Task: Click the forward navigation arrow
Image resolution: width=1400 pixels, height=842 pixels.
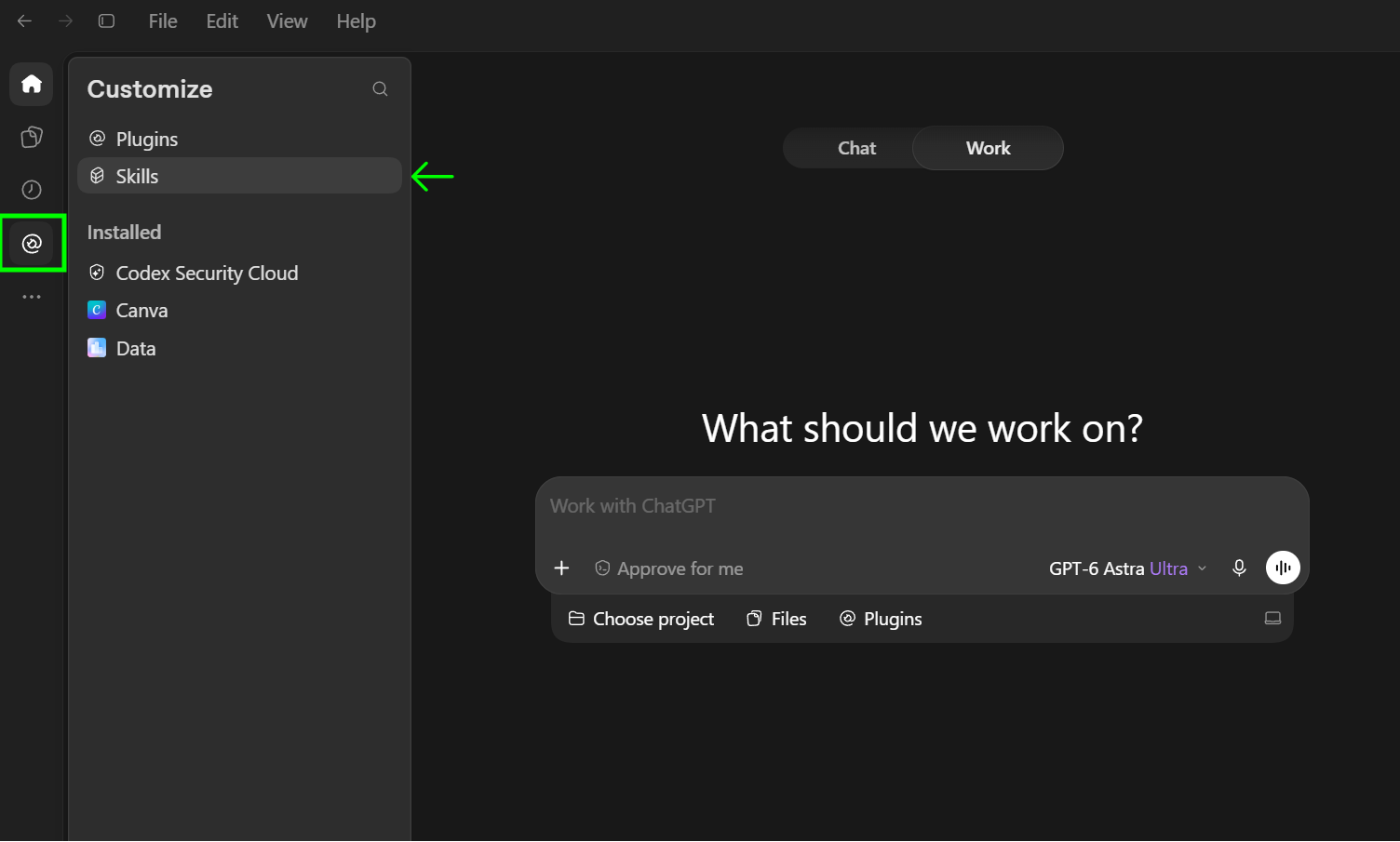Action: (x=66, y=21)
